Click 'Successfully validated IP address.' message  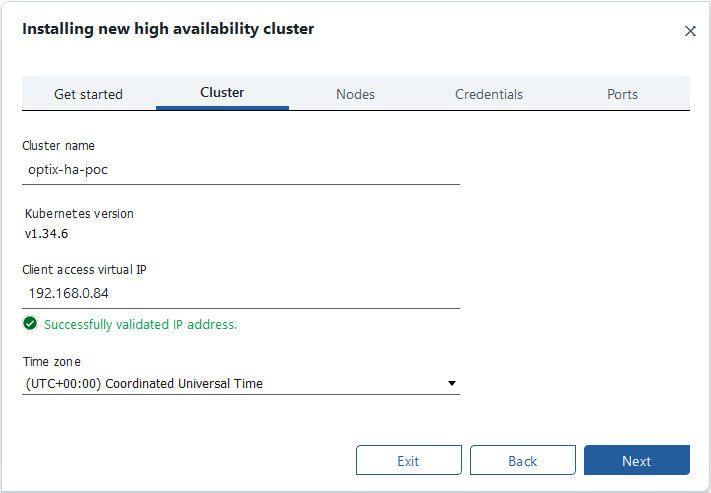141,325
